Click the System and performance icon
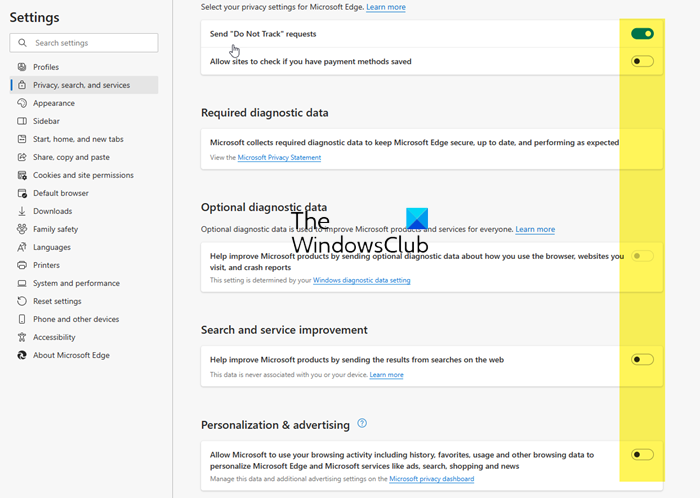The height and width of the screenshot is (498, 700). (x=21, y=283)
